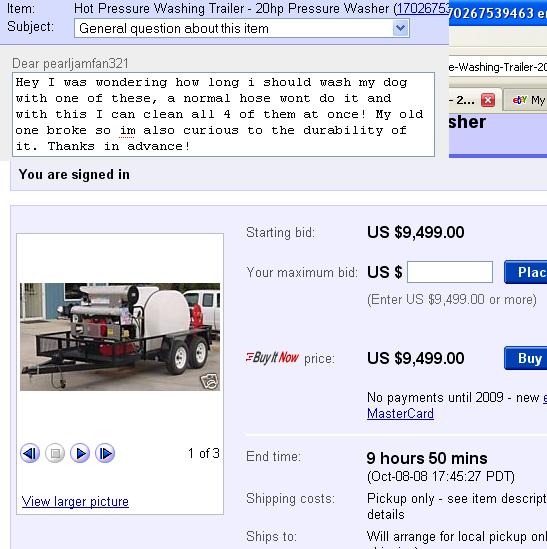547x549 pixels.
Task: Go to previous picture in slideshow
Action: (x=30, y=453)
